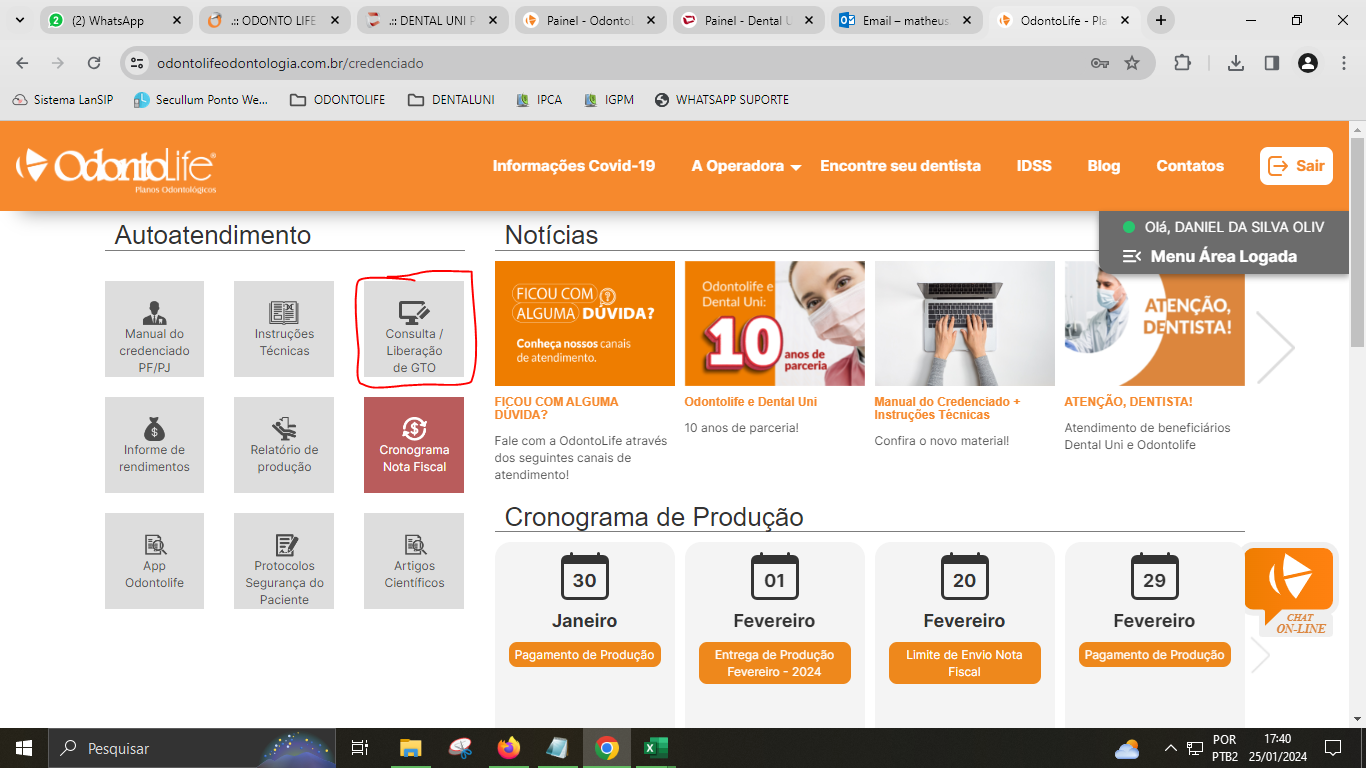Open the IDSS menu item
1366x768 pixels.
(1034, 166)
